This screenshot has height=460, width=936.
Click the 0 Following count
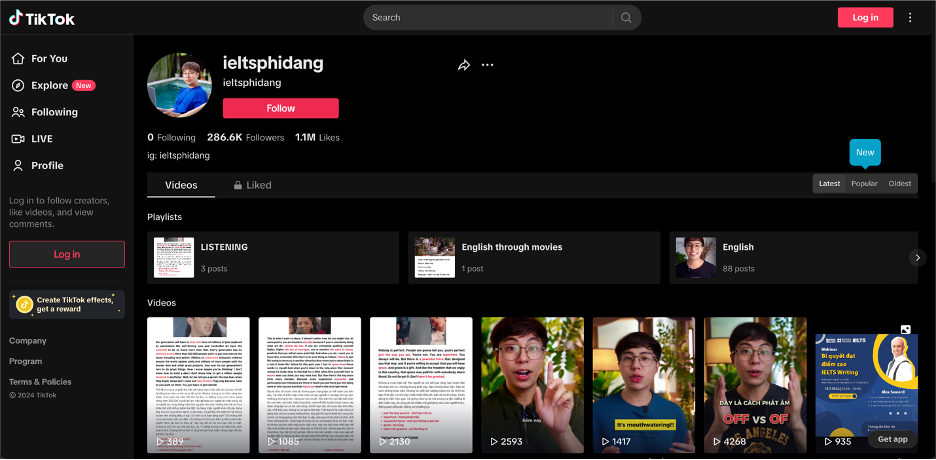[171, 138]
